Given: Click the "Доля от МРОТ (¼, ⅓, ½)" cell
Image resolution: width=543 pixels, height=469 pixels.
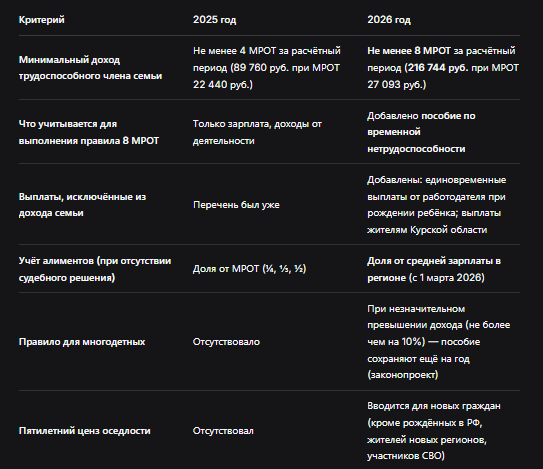Looking at the screenshot, I should [250, 269].
